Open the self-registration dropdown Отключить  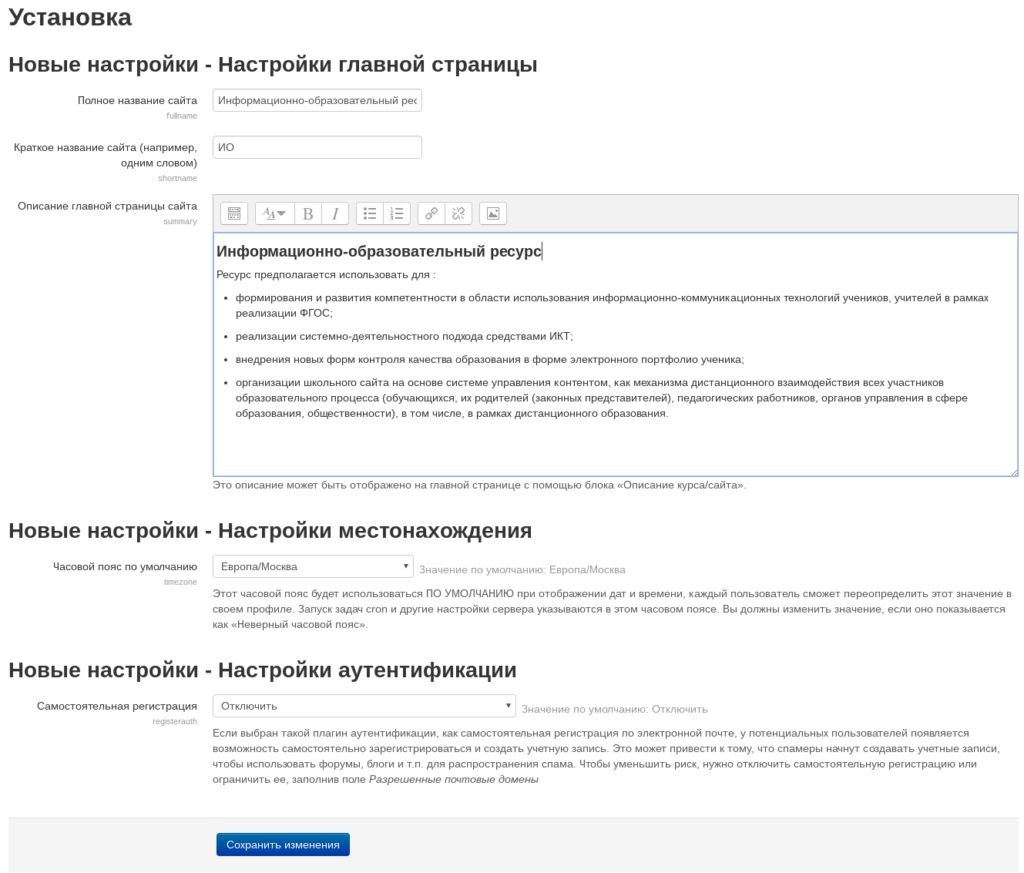click(364, 706)
